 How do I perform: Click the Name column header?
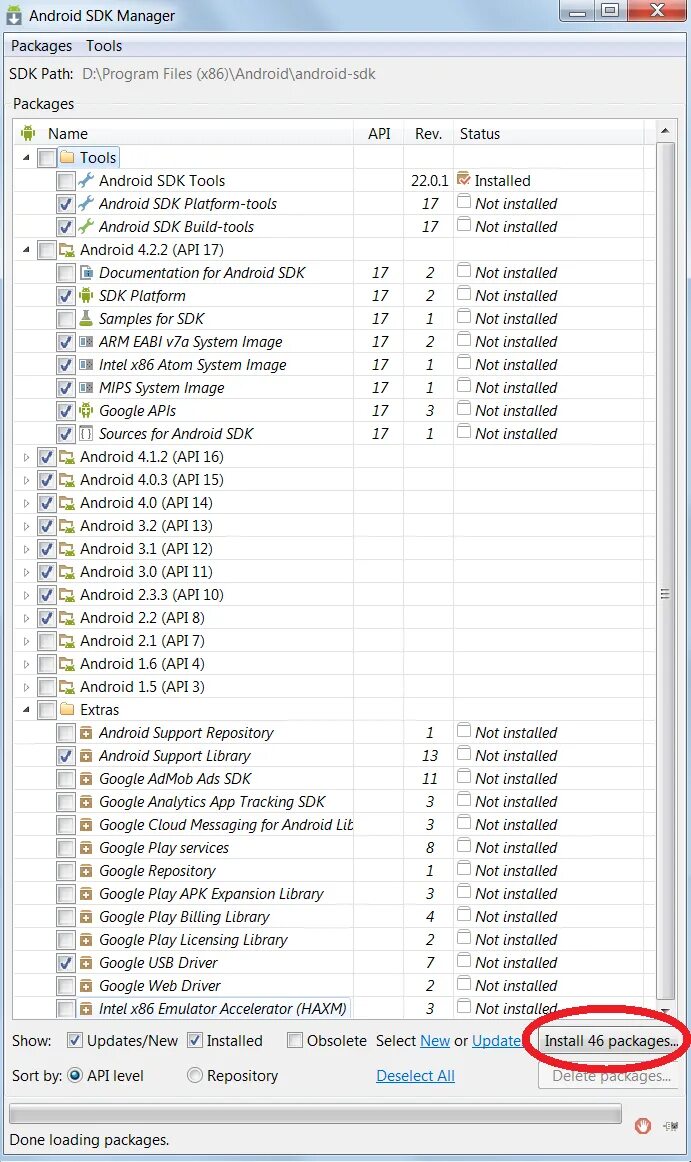point(183,133)
